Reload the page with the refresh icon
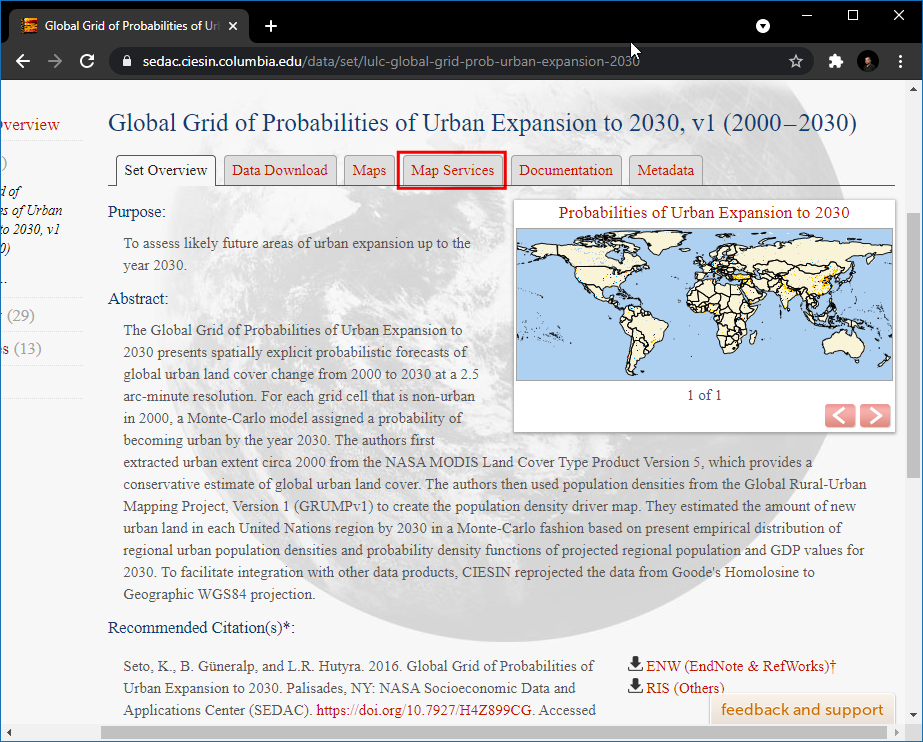 [87, 61]
